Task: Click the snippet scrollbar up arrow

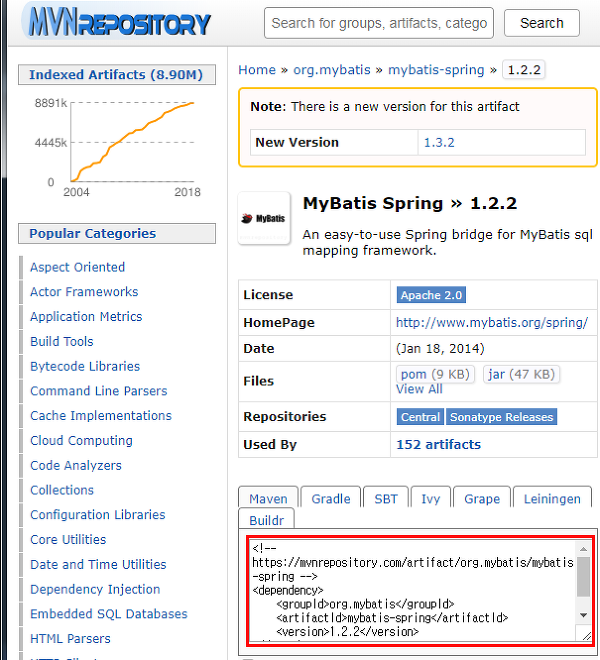Action: [583, 548]
